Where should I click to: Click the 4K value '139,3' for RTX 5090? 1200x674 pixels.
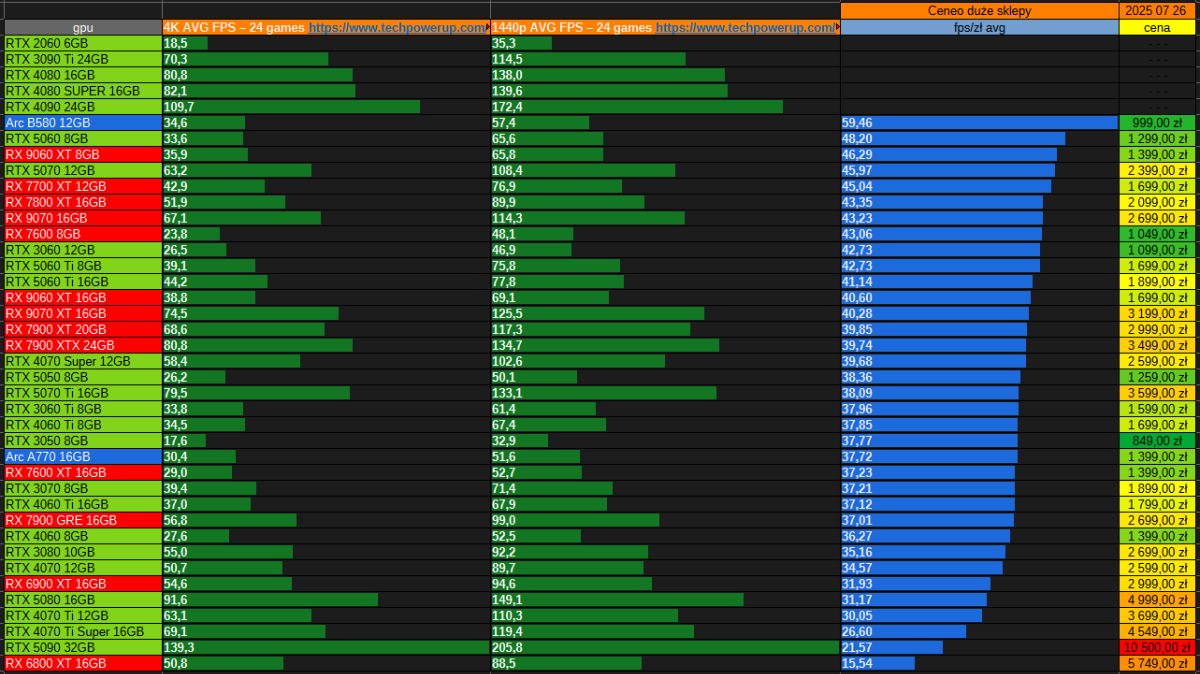(x=179, y=647)
